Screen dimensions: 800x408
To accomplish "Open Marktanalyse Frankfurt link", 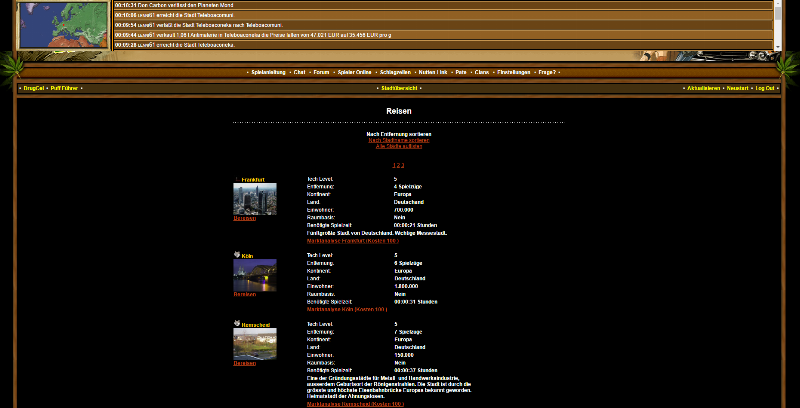I will (353, 241).
